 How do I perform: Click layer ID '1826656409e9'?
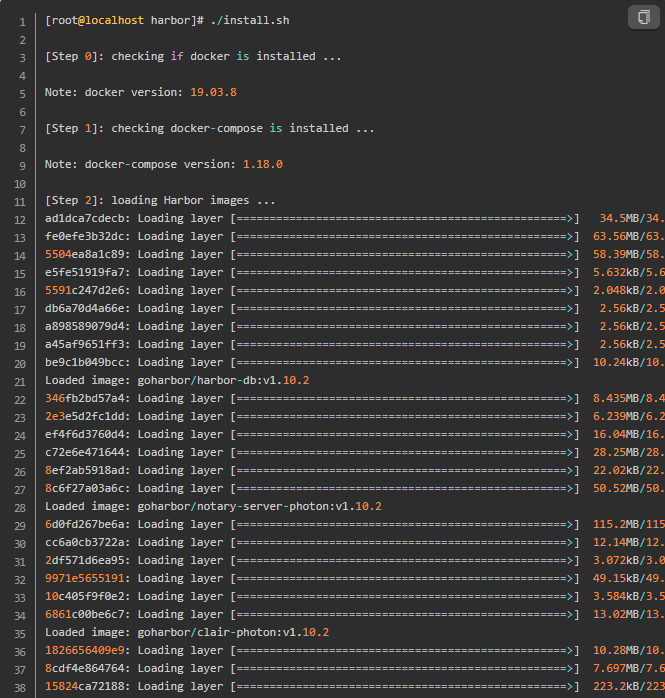85,651
